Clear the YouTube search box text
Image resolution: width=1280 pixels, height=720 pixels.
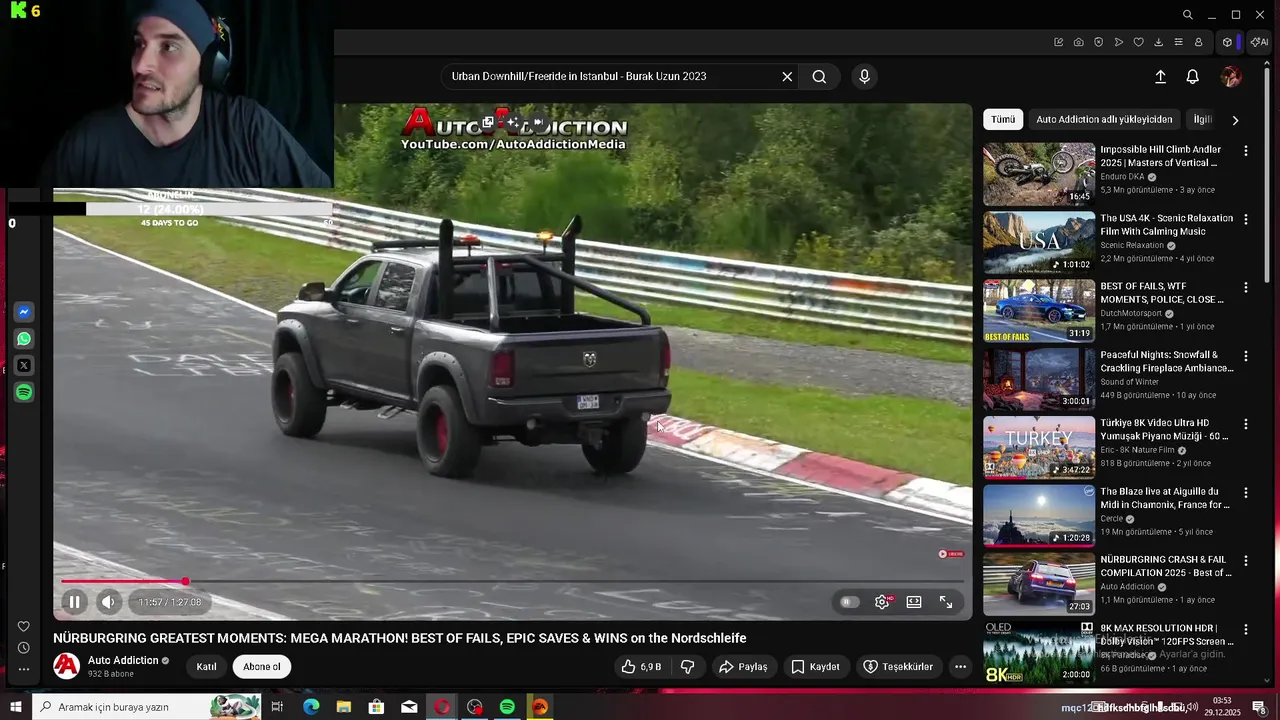[x=787, y=76]
